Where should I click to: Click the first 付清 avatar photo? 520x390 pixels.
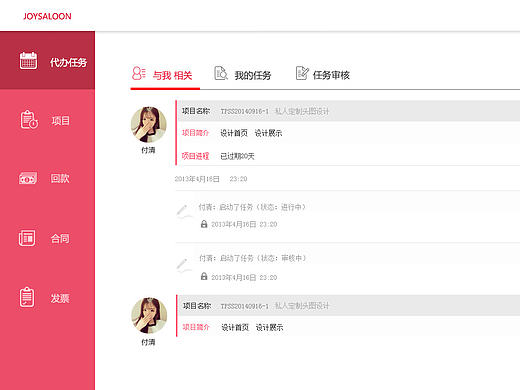coord(149,125)
